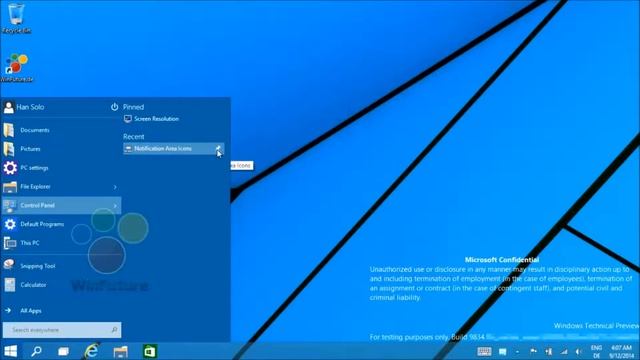Viewport: 640px width, 360px height.
Task: Click the volume speaker tray icon
Action: click(578, 351)
